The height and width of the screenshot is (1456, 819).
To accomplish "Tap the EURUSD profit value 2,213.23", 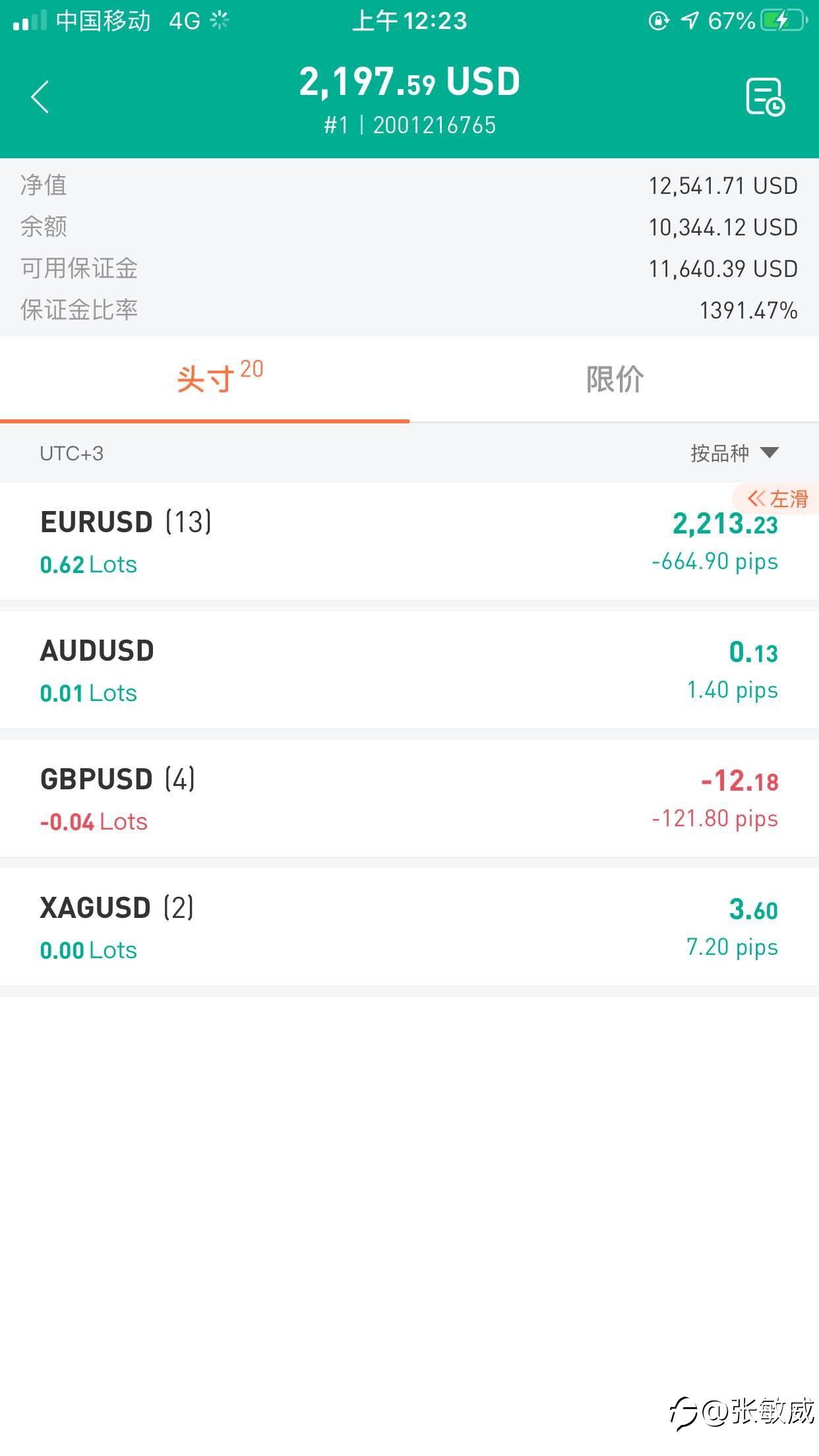I will (725, 524).
